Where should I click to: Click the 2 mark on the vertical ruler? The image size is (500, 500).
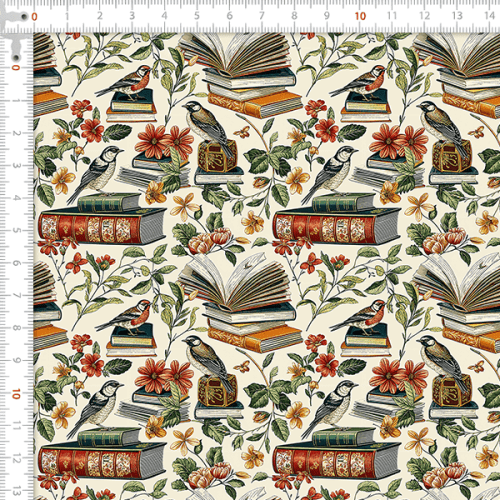pos(16,133)
